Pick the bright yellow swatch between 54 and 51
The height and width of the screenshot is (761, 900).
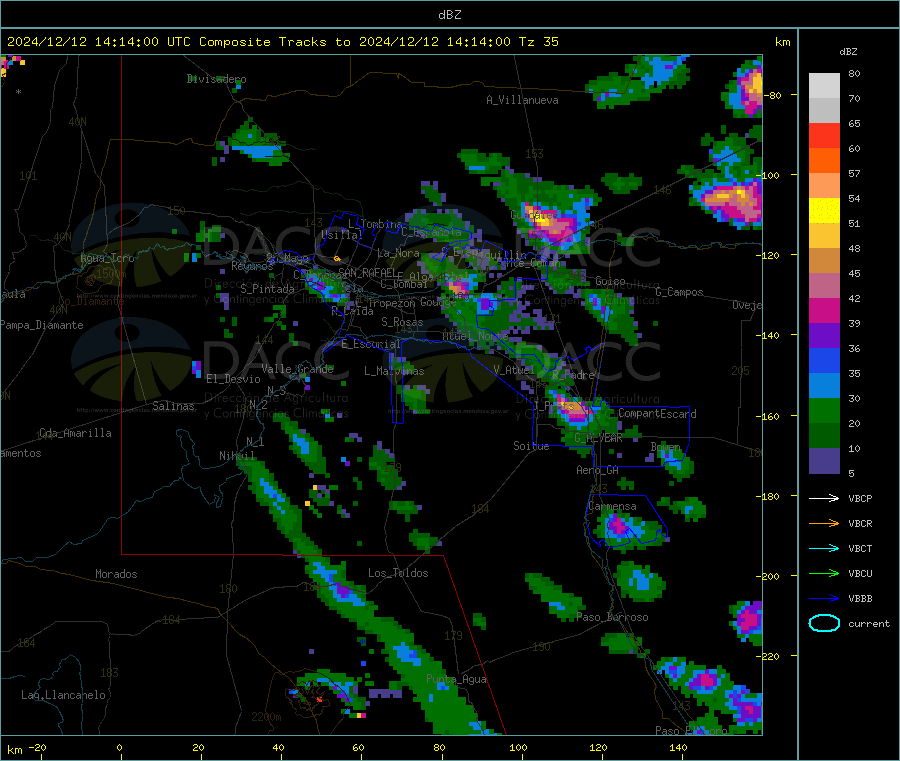pos(824,211)
